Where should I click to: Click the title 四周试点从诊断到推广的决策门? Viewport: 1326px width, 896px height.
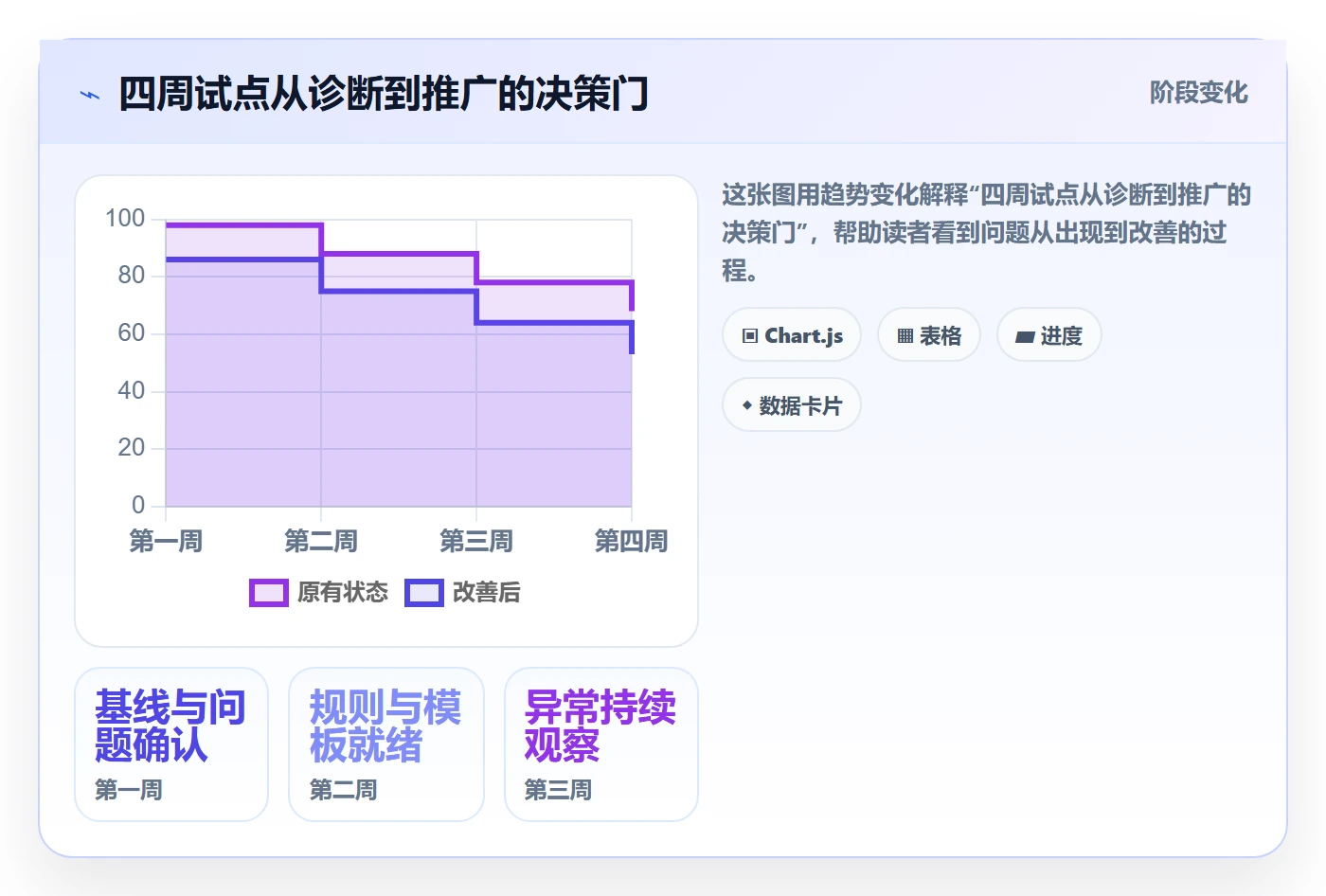pyautogui.click(x=384, y=95)
